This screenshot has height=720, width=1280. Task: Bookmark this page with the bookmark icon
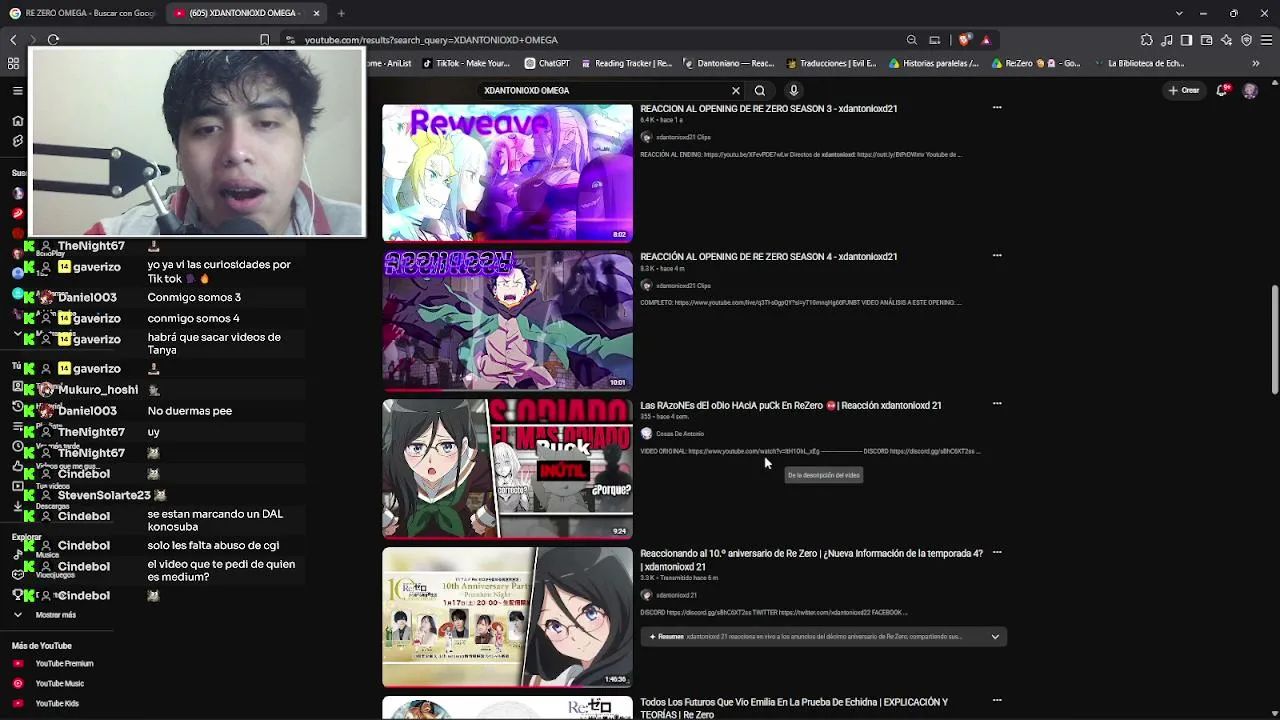pyautogui.click(x=264, y=40)
